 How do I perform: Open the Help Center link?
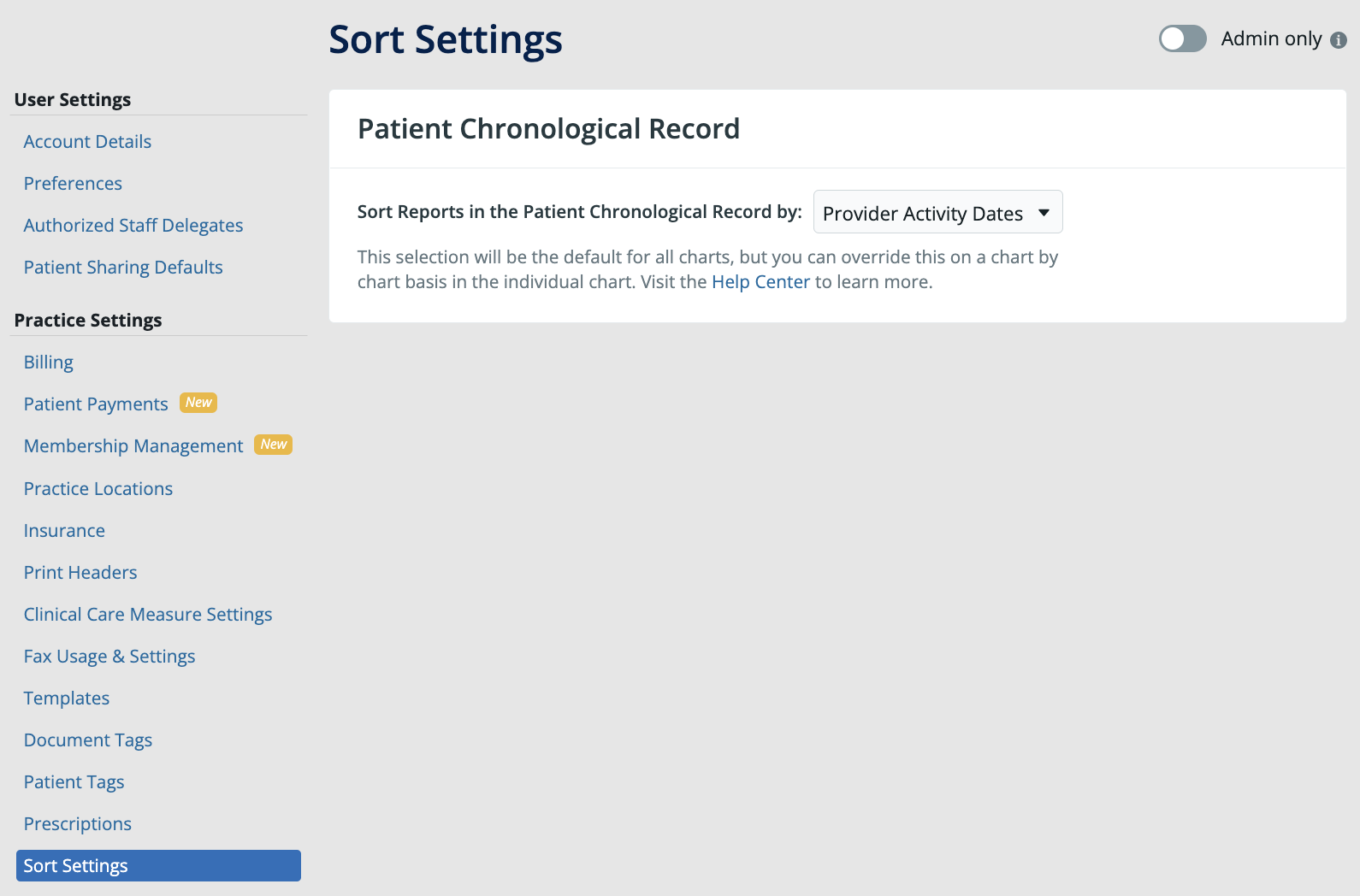(760, 281)
